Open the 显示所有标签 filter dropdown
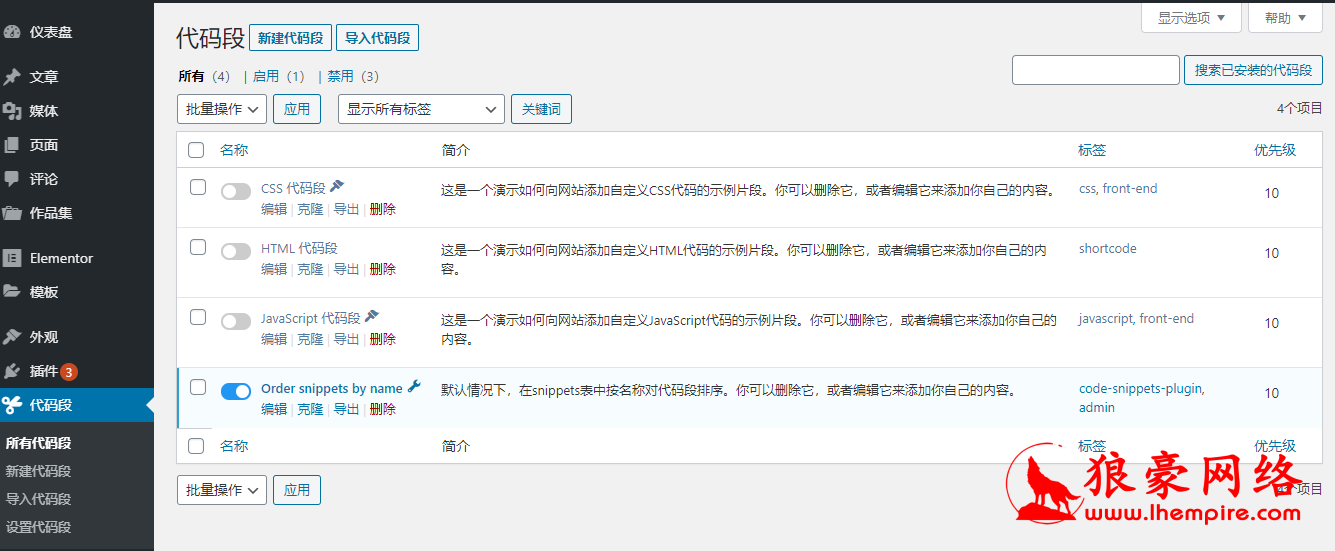 pyautogui.click(x=422, y=109)
